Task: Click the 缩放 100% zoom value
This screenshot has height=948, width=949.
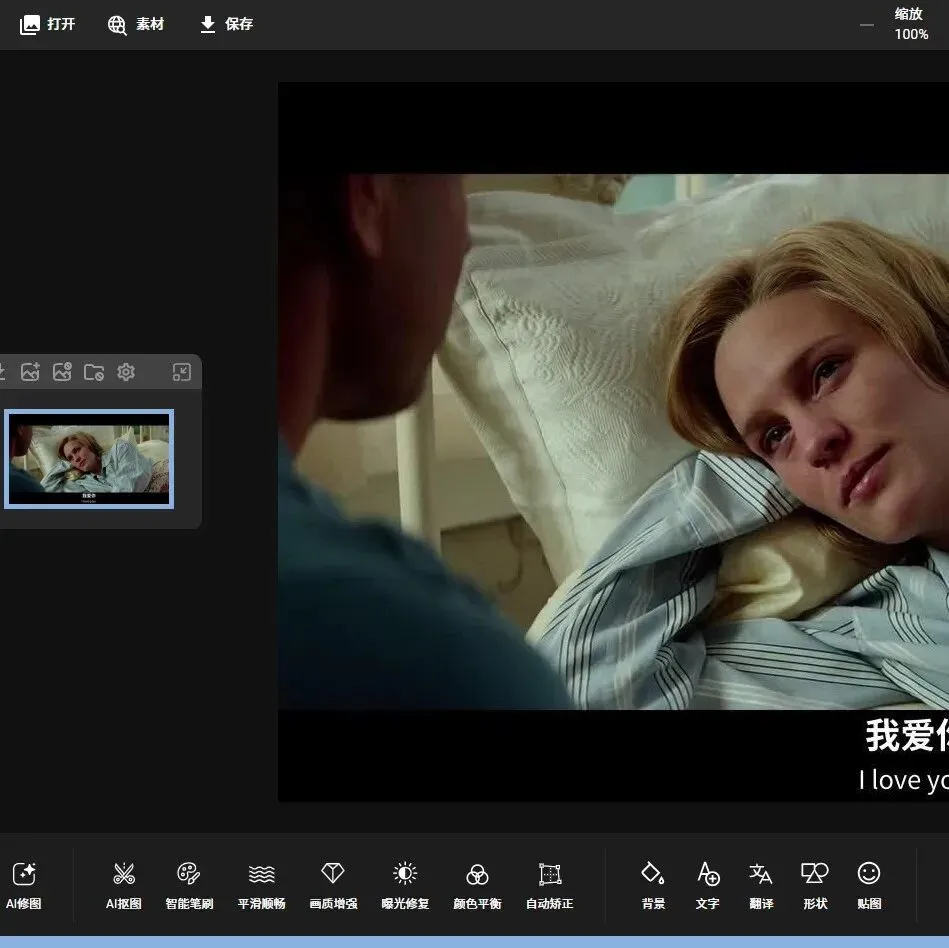Action: click(x=911, y=24)
